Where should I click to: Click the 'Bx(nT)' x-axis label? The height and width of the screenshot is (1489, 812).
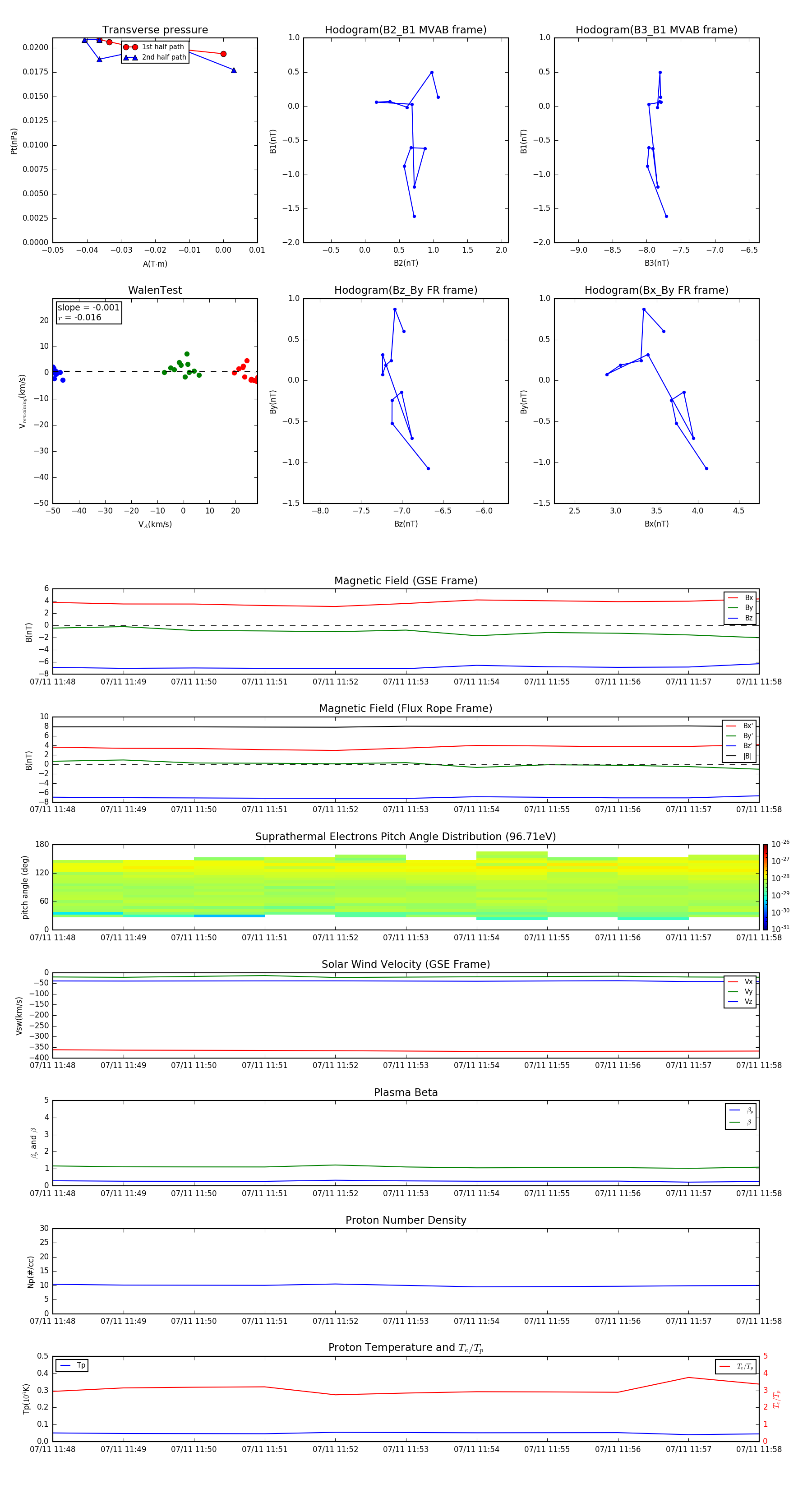[x=656, y=524]
